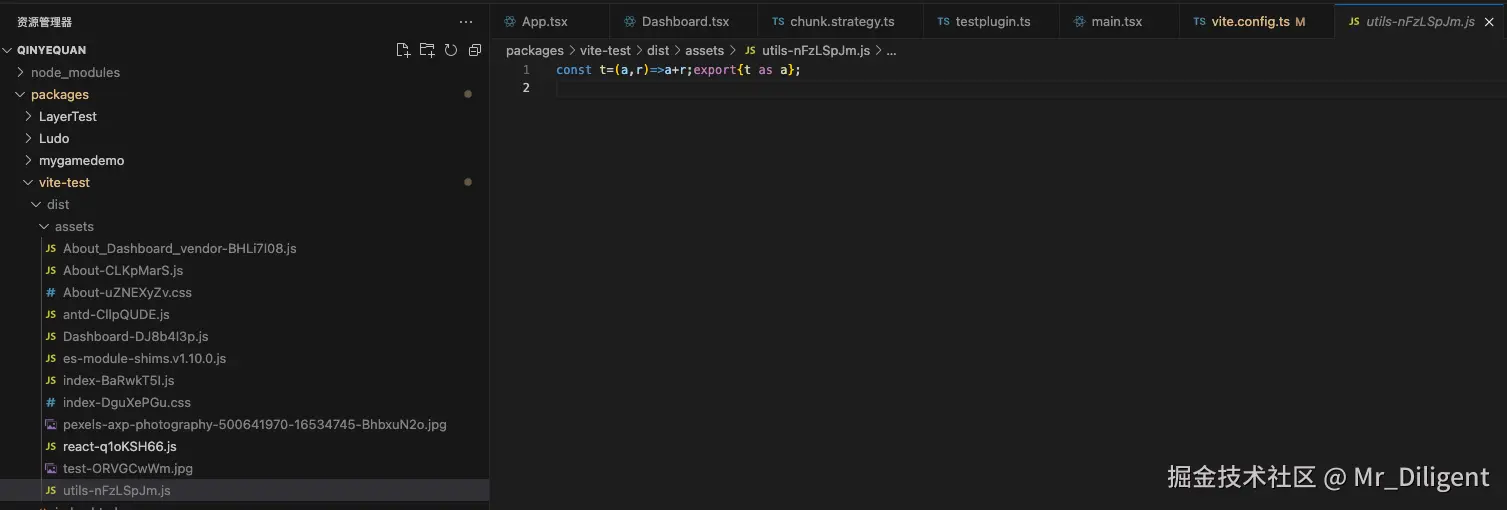Click the vite-test breadcrumb segment
The height and width of the screenshot is (510, 1507).
click(605, 50)
